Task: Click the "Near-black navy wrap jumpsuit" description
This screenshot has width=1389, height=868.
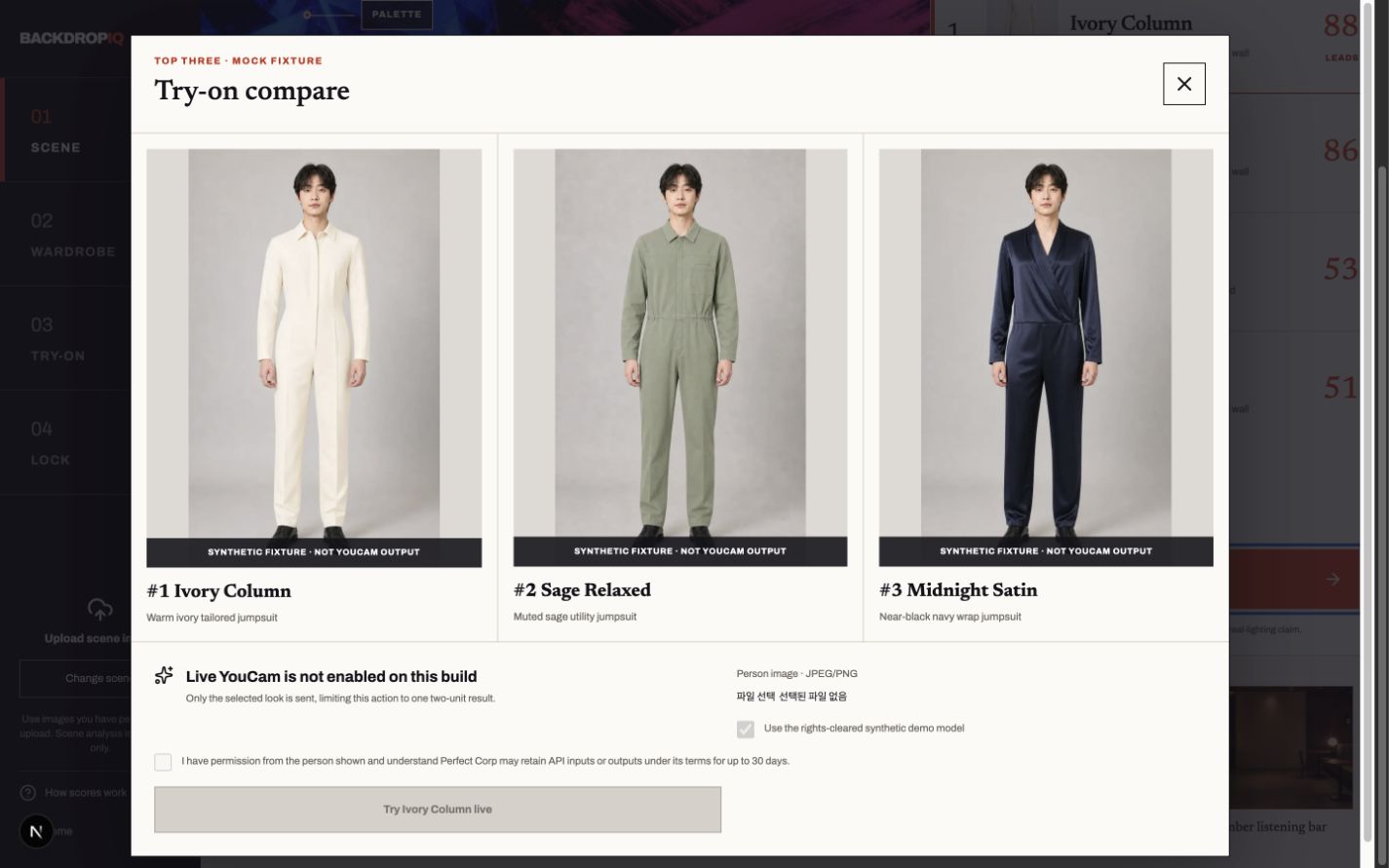Action: (950, 617)
